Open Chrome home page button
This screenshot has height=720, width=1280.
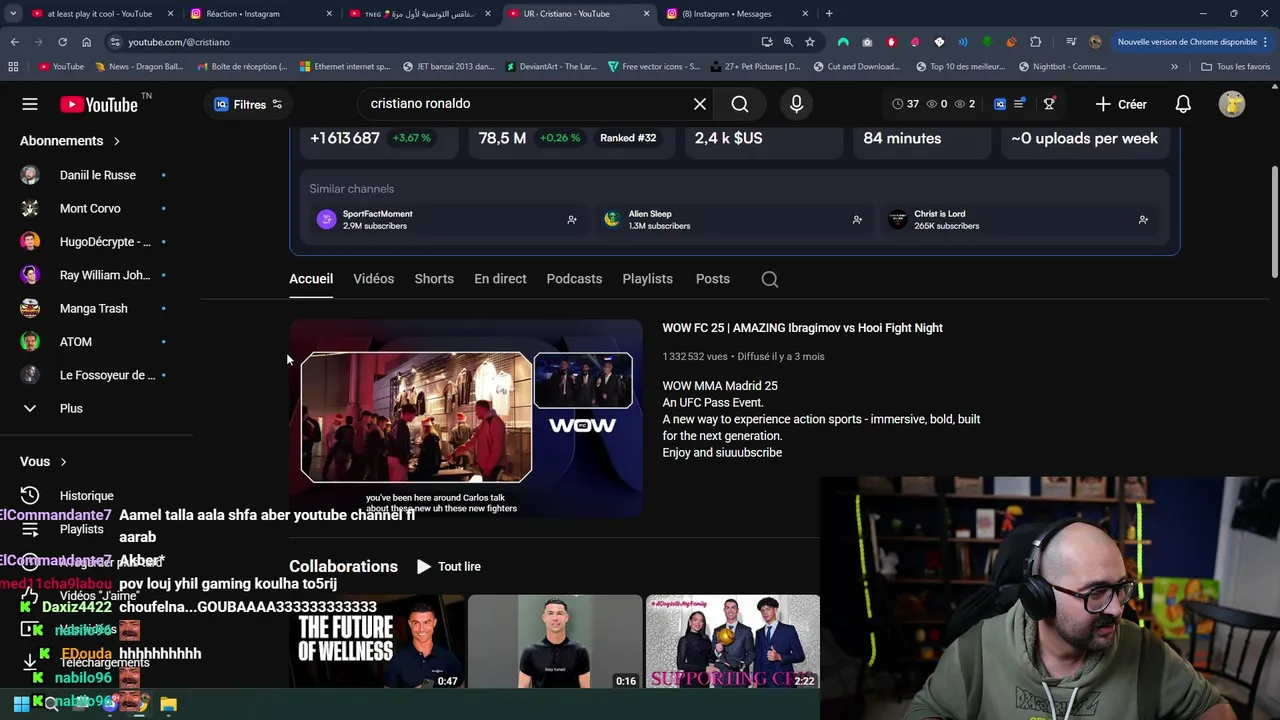click(86, 42)
